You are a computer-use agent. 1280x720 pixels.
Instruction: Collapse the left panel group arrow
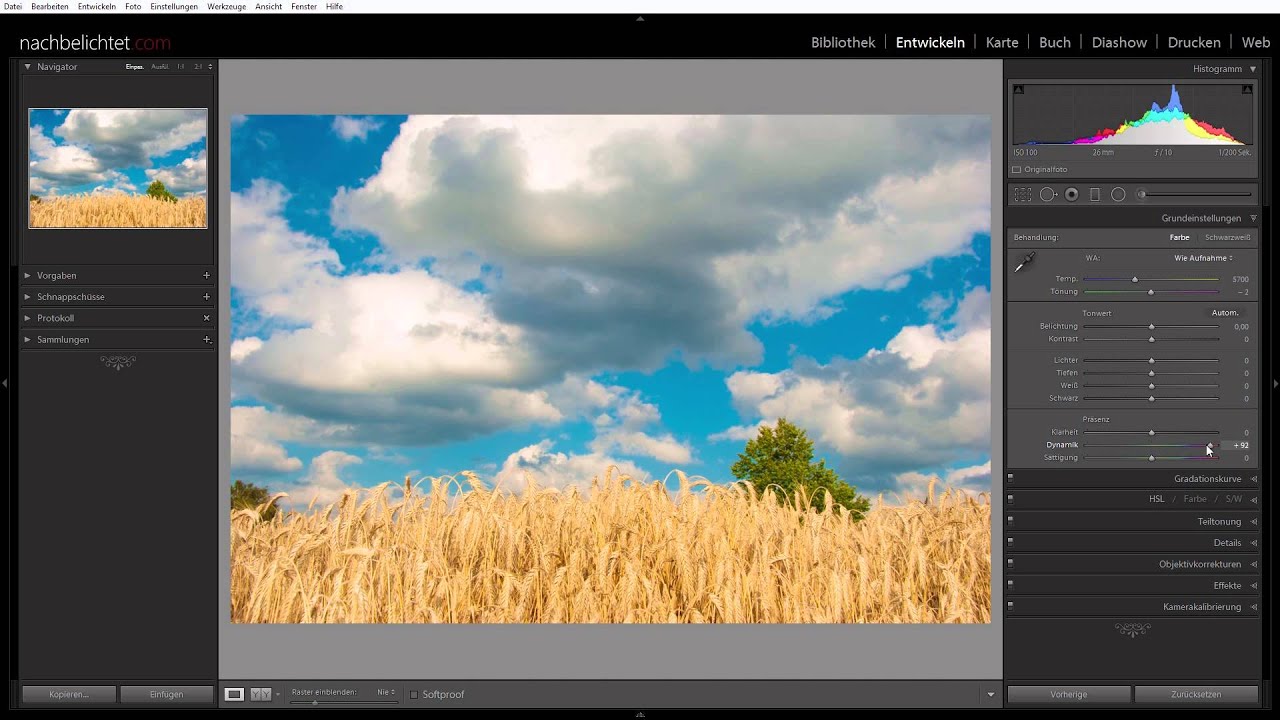[x=5, y=383]
